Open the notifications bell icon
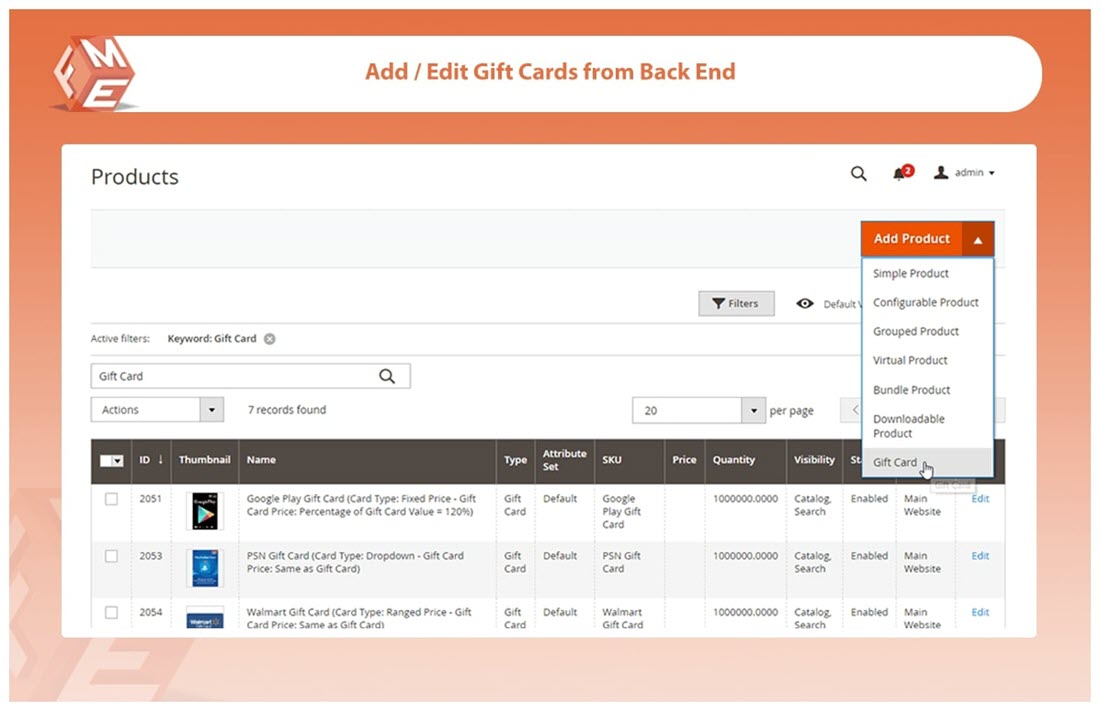The height and width of the screenshot is (711, 1100). pos(900,174)
